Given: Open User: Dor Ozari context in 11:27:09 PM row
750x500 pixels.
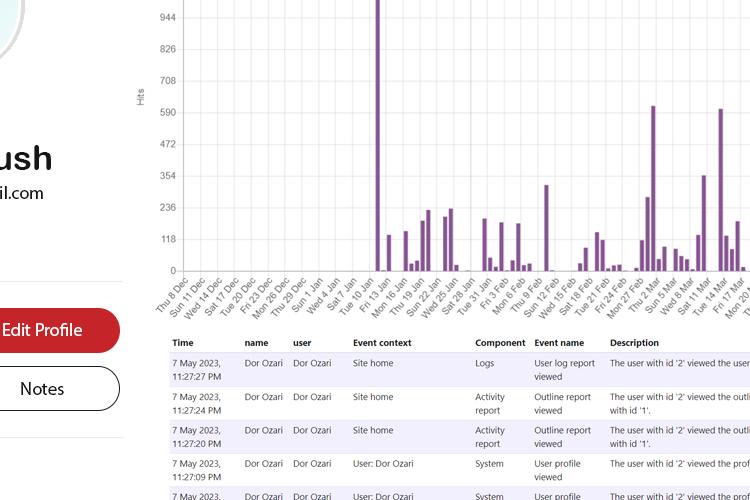Looking at the screenshot, I should tap(383, 464).
